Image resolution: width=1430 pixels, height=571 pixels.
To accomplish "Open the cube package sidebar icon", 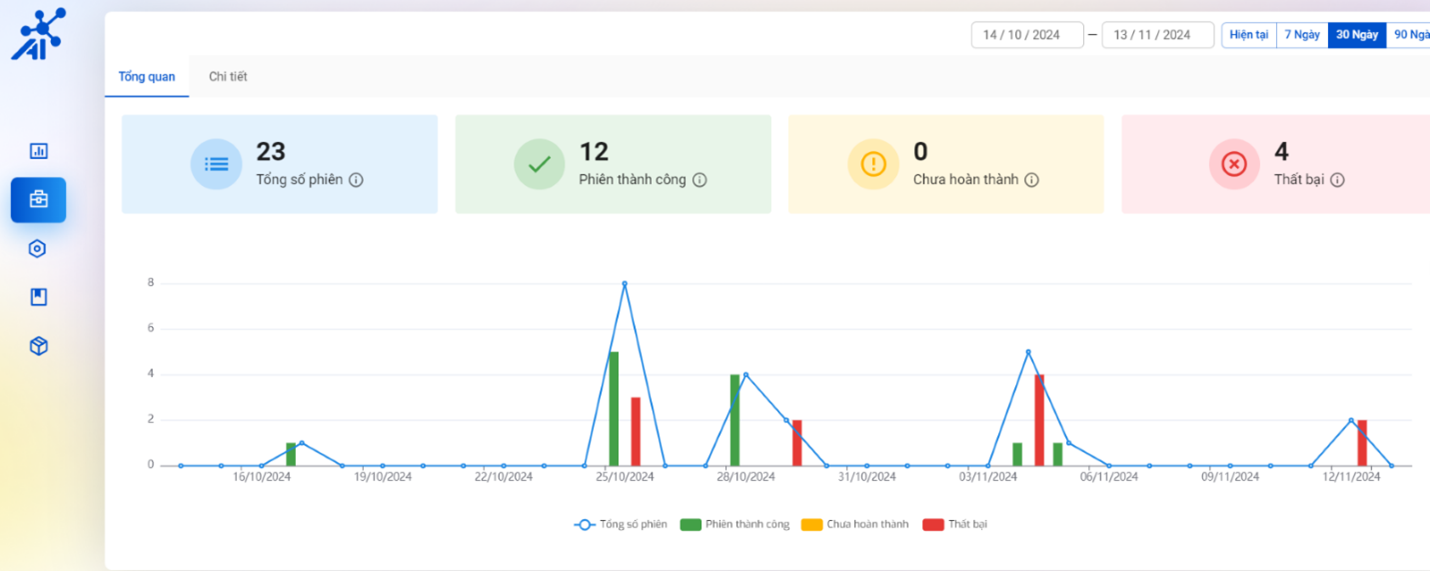I will pos(39,346).
